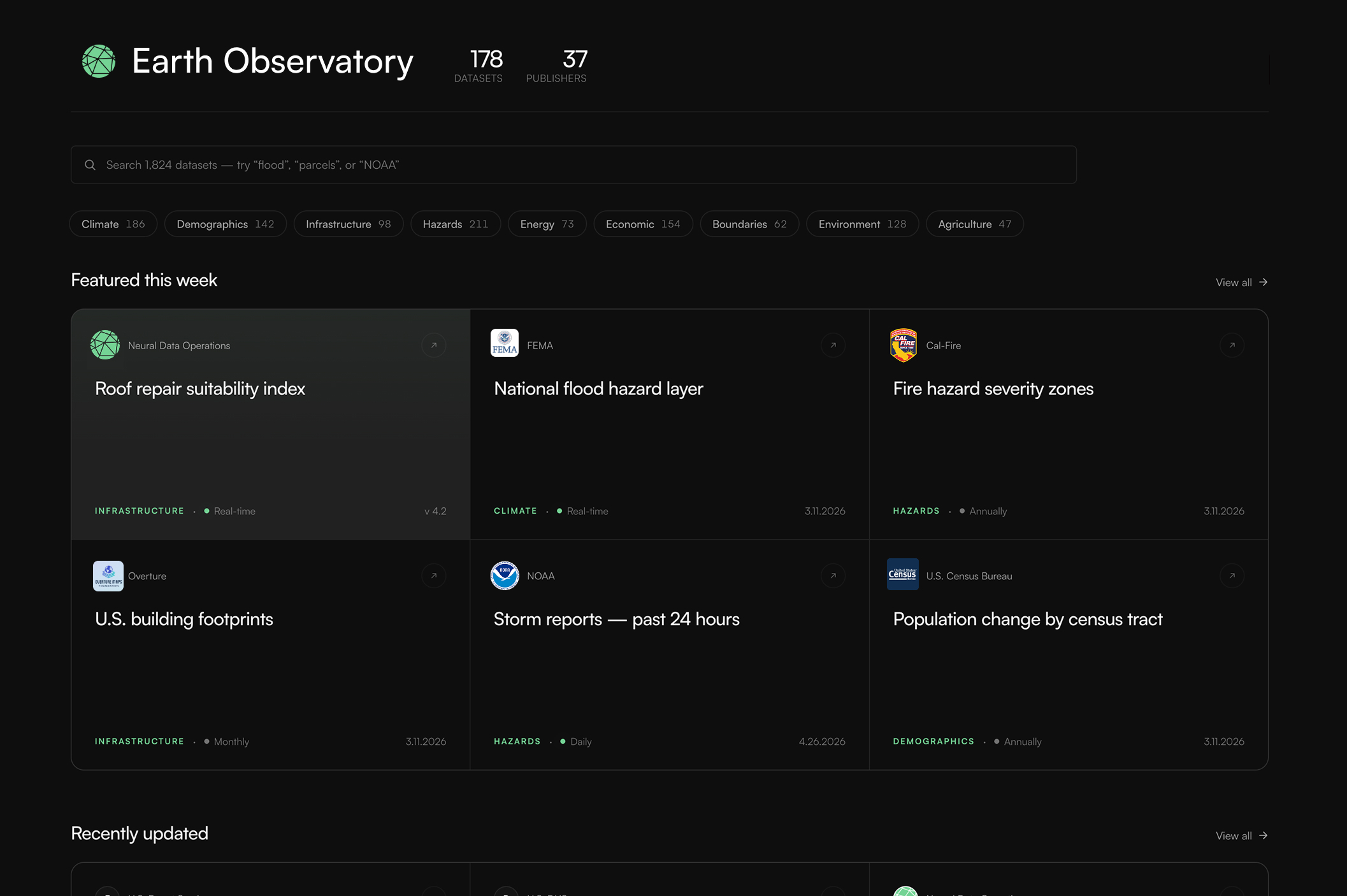This screenshot has width=1347, height=896.
Task: Click Annually frequency on Fire hazard card
Action: click(988, 511)
